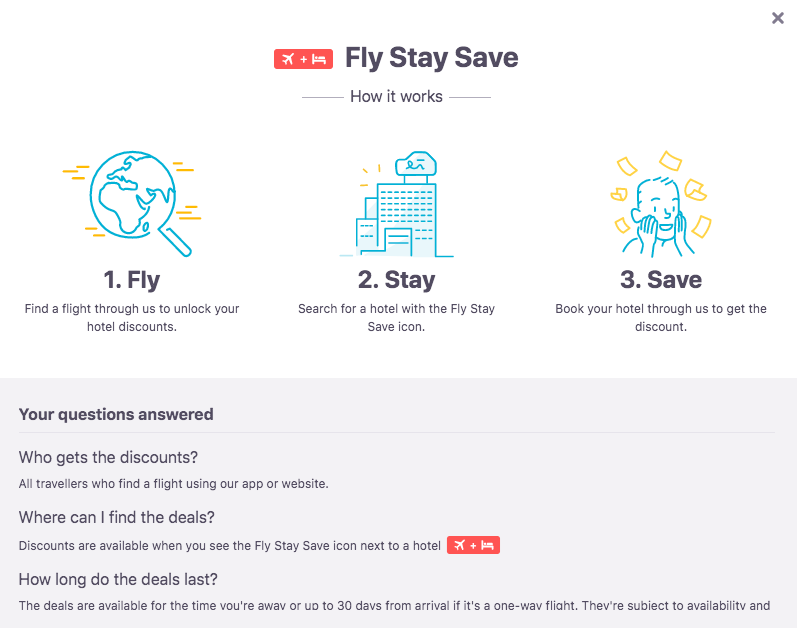Click the 'Who gets the discounts?' question
This screenshot has height=628, width=797.
click(x=108, y=457)
